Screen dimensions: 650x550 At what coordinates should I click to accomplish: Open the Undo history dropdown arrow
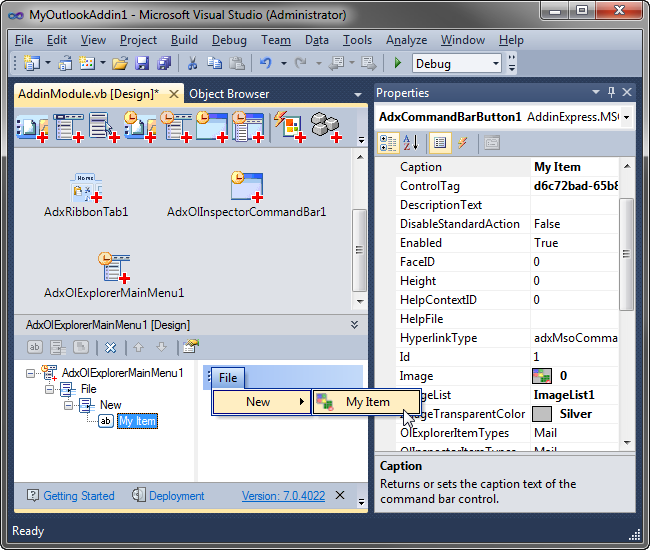(x=284, y=63)
